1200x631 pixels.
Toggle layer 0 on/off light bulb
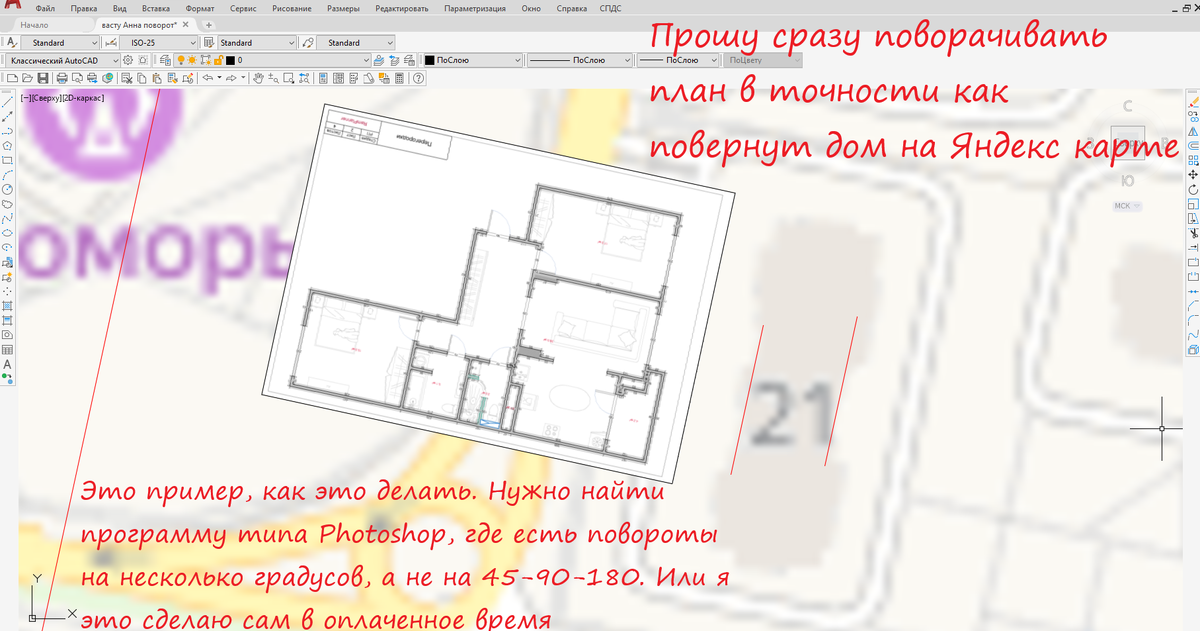(181, 60)
